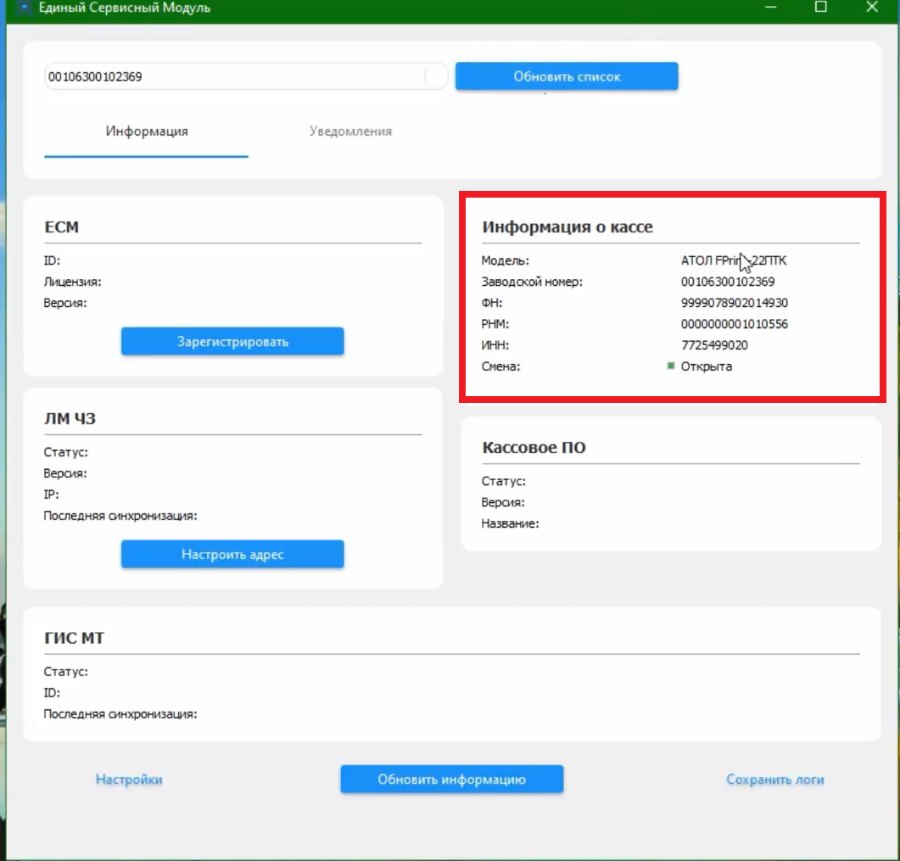
Task: Click "Последняя синхронизация:" in the ЛМ ЧЗ panel
Action: pos(121,515)
